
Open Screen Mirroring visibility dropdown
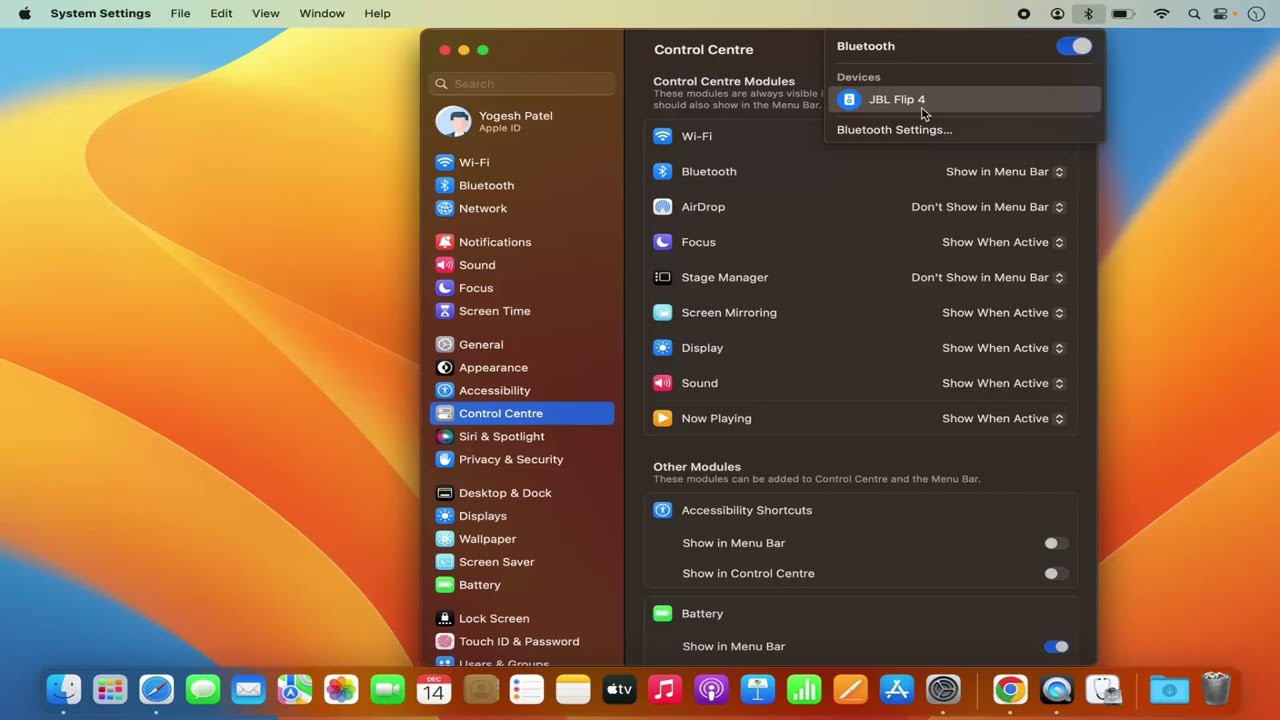coord(1003,313)
